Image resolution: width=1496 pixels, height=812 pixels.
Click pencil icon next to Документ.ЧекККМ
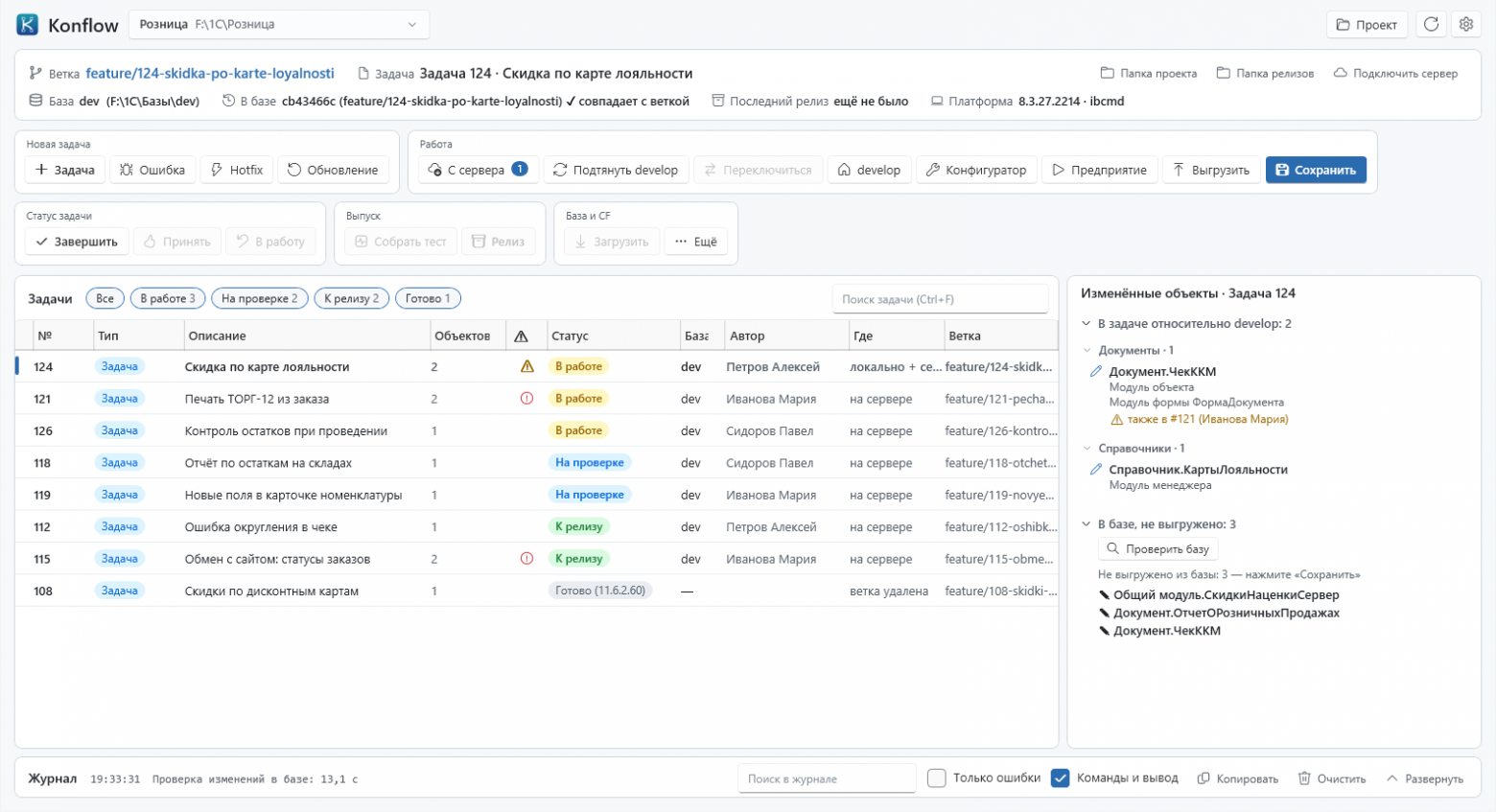(1096, 372)
